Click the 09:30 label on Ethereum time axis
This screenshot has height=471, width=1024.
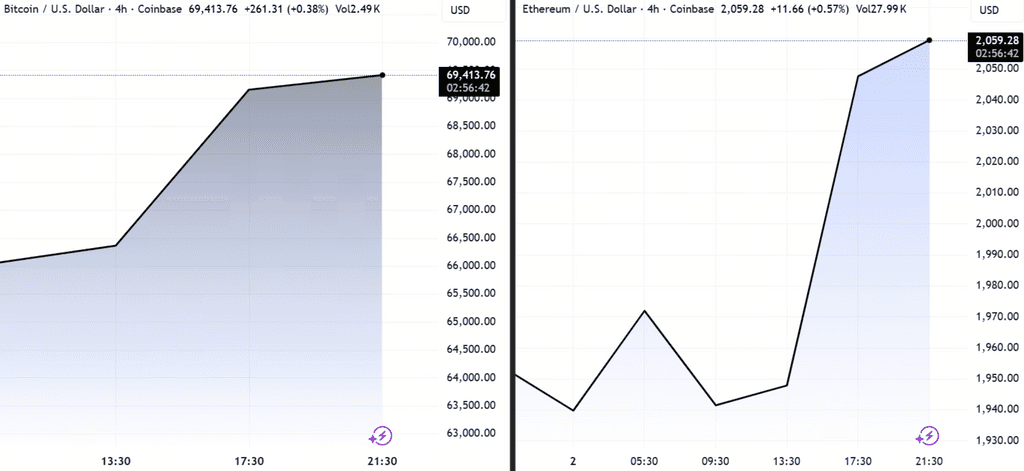[715, 460]
